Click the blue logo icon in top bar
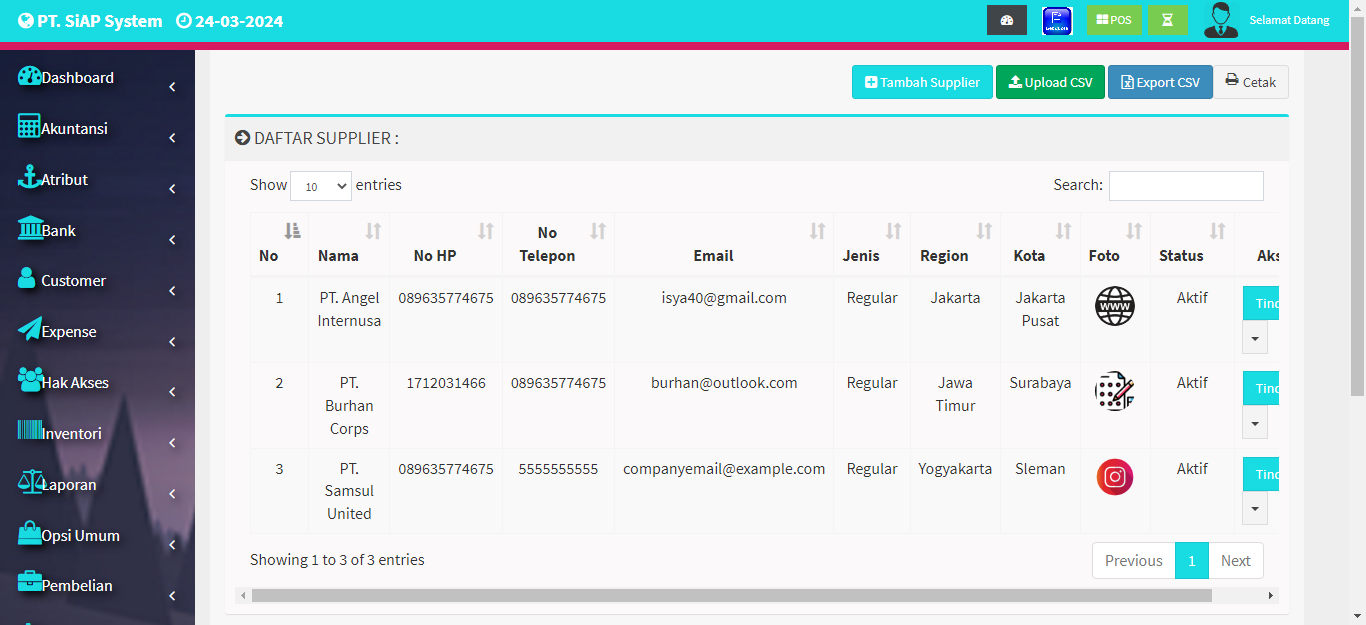 pyautogui.click(x=1057, y=20)
